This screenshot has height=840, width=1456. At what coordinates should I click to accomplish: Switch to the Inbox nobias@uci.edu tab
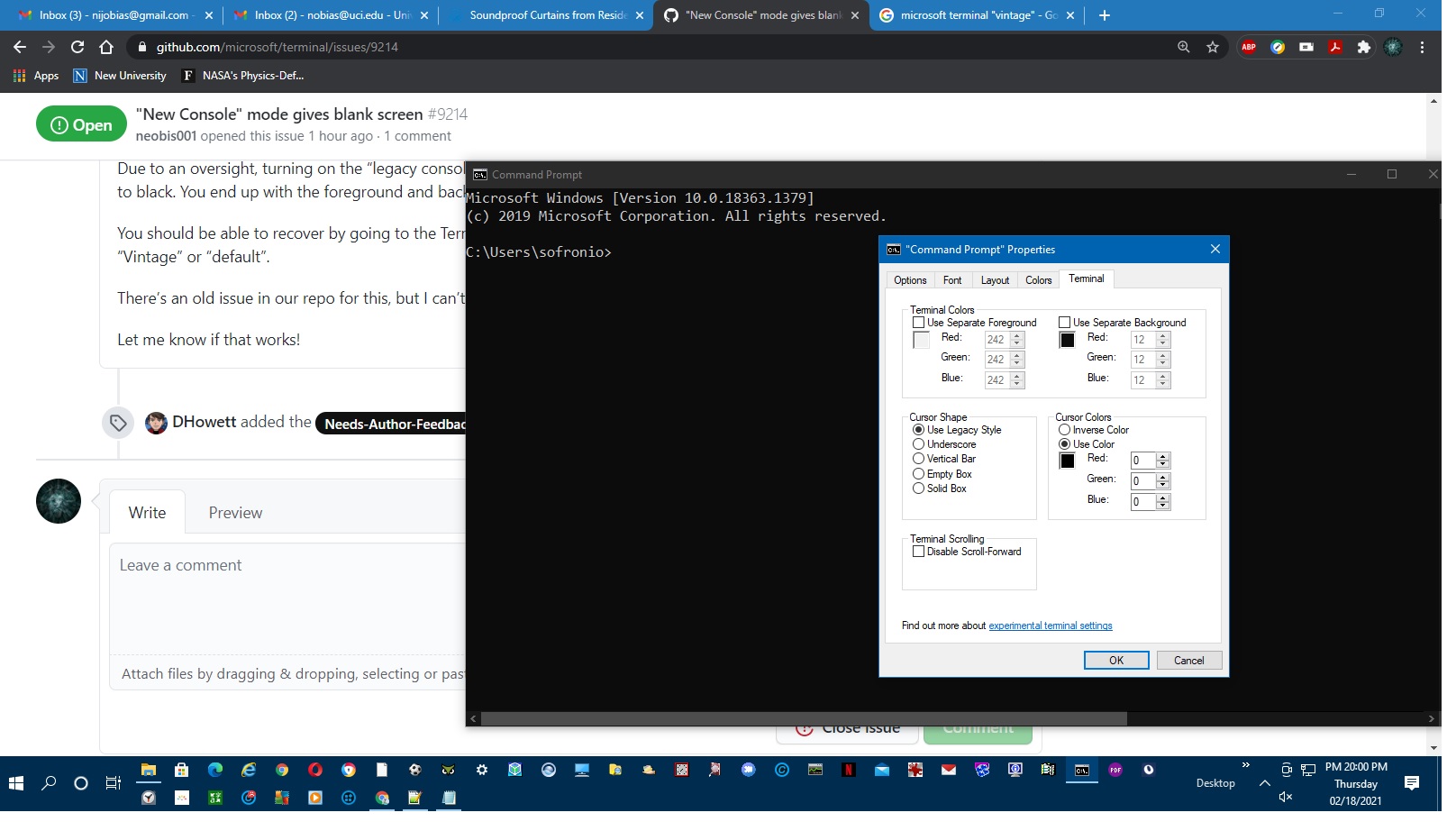331,15
